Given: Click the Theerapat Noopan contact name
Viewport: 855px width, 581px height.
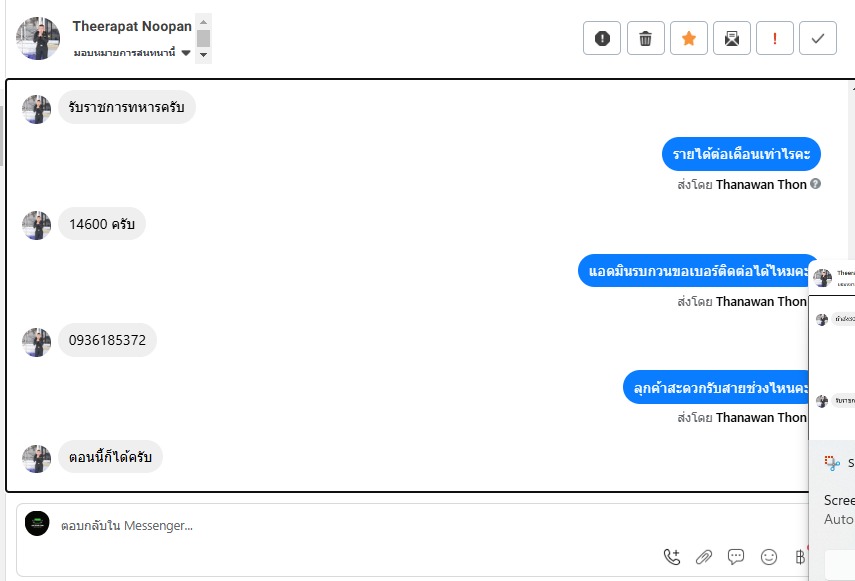Looking at the screenshot, I should 132,26.
